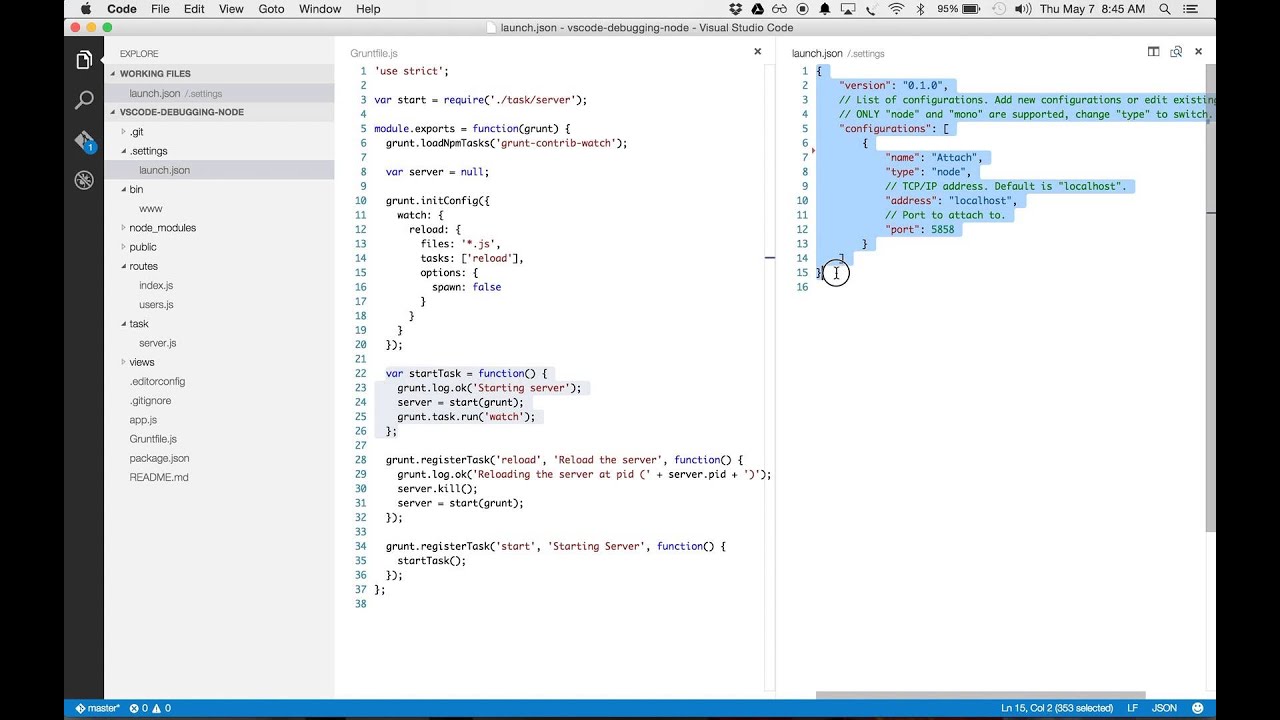
Task: Open .editorconfig in the explorer
Action: [219, 381]
